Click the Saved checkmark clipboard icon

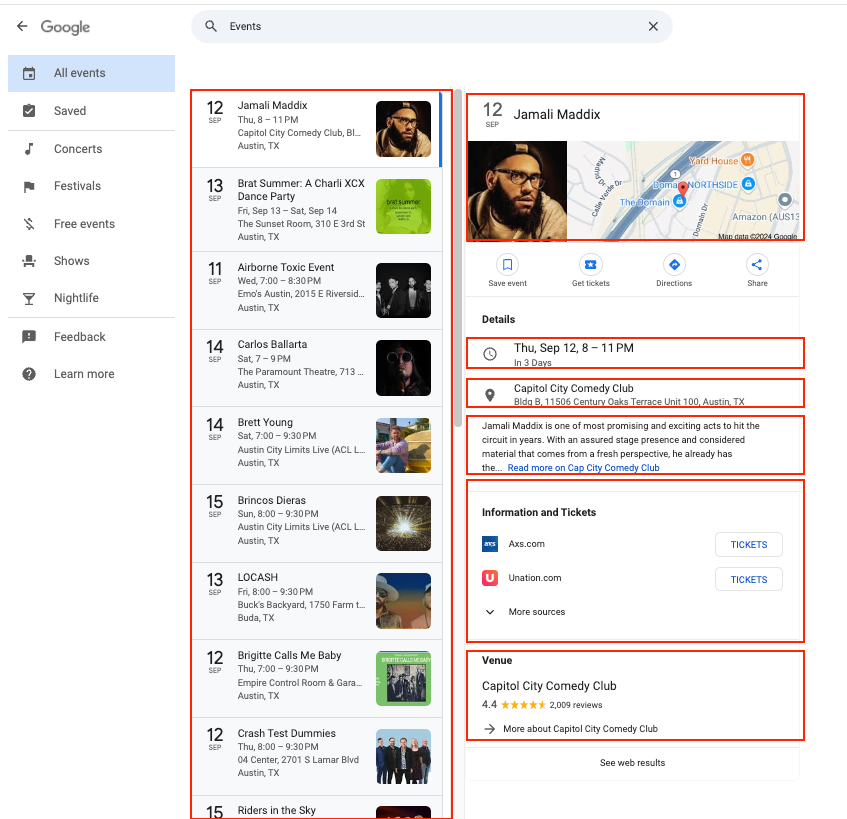click(x=29, y=111)
